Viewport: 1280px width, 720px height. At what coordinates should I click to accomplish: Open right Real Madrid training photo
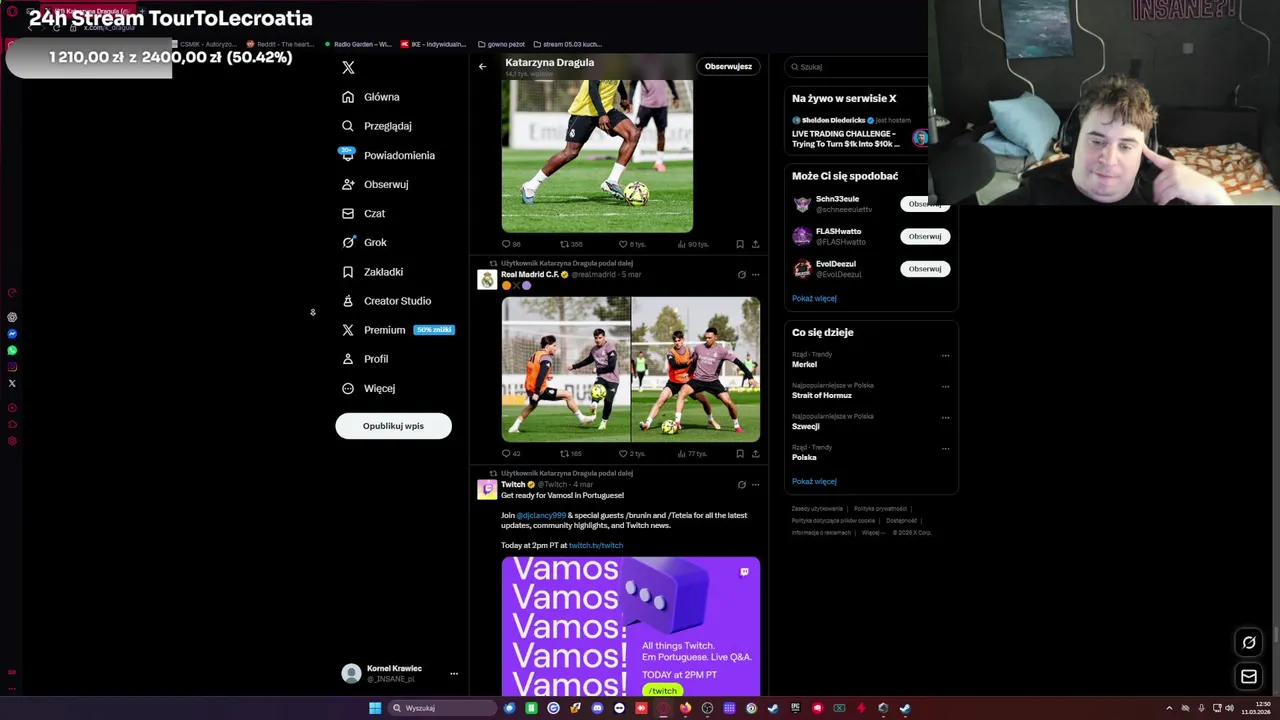pos(696,369)
